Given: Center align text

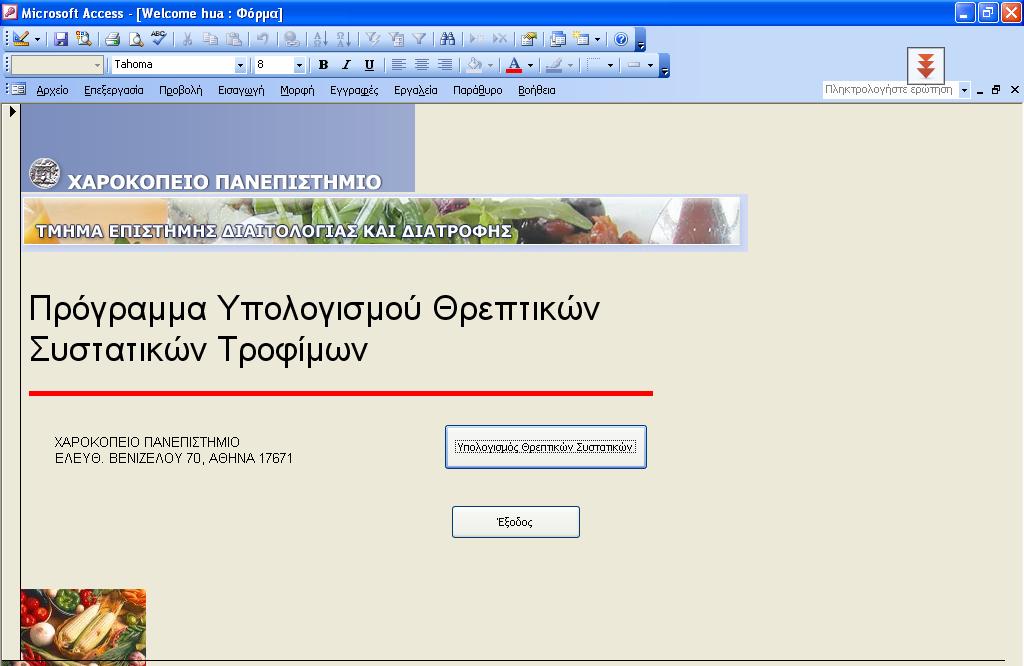Looking at the screenshot, I should click(422, 65).
